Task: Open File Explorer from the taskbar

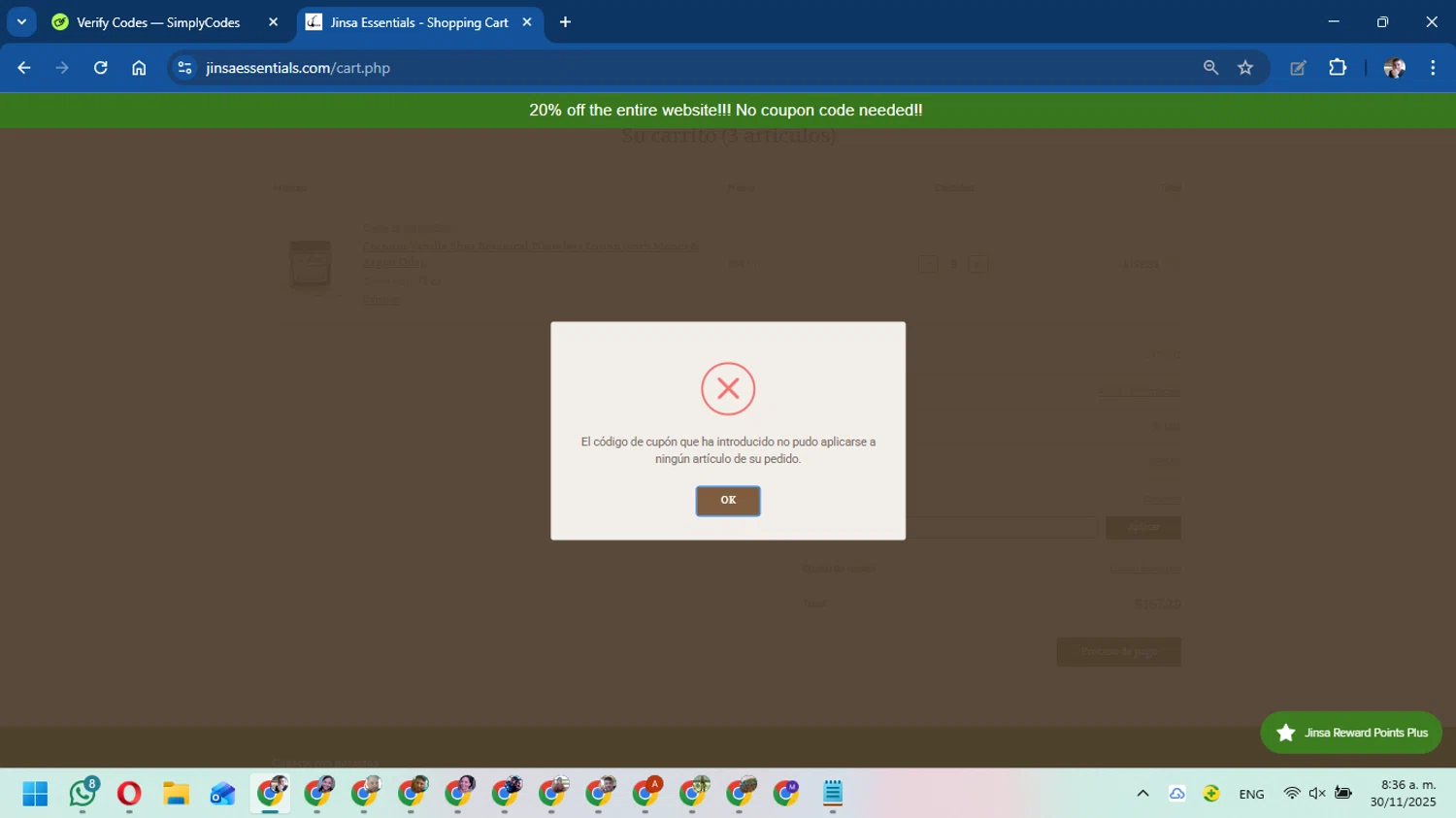Action: [176, 794]
